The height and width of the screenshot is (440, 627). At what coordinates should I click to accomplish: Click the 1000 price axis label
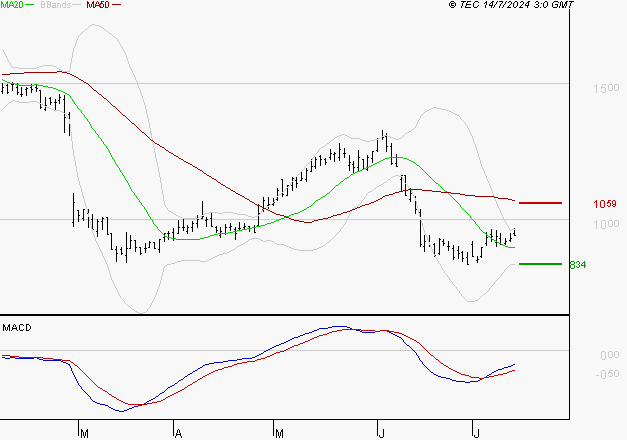pyautogui.click(x=606, y=224)
